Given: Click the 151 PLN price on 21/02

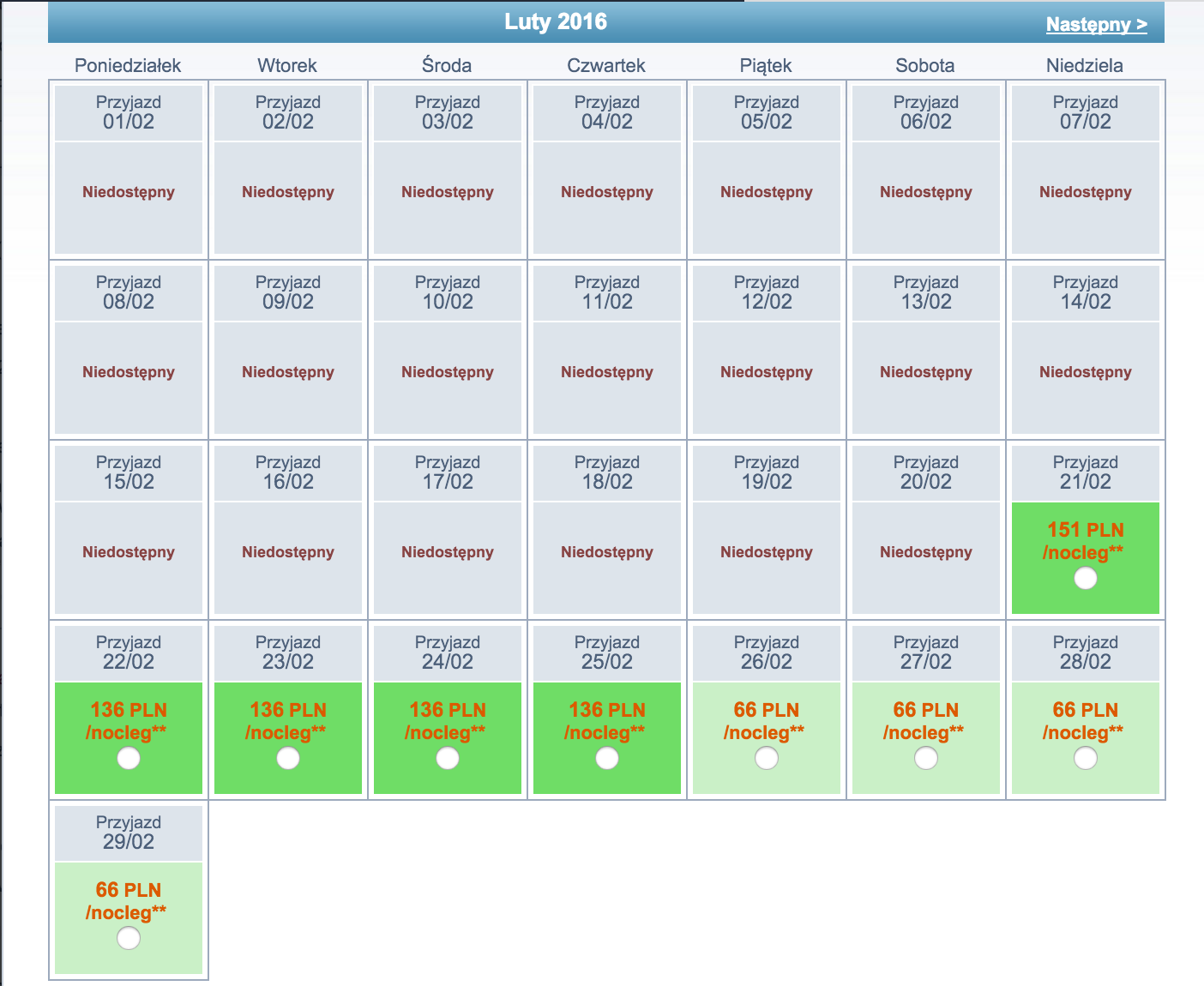Looking at the screenshot, I should [x=1086, y=530].
